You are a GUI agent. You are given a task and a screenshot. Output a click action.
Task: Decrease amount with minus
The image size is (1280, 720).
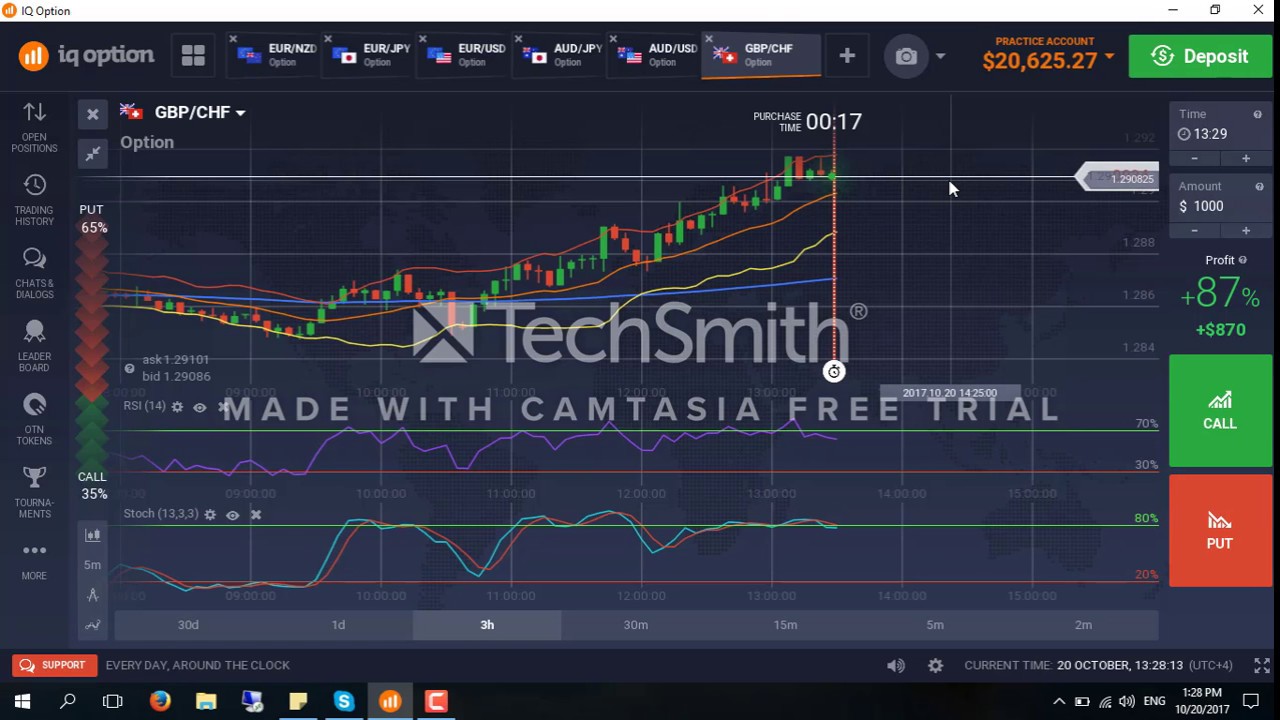[x=1194, y=231]
